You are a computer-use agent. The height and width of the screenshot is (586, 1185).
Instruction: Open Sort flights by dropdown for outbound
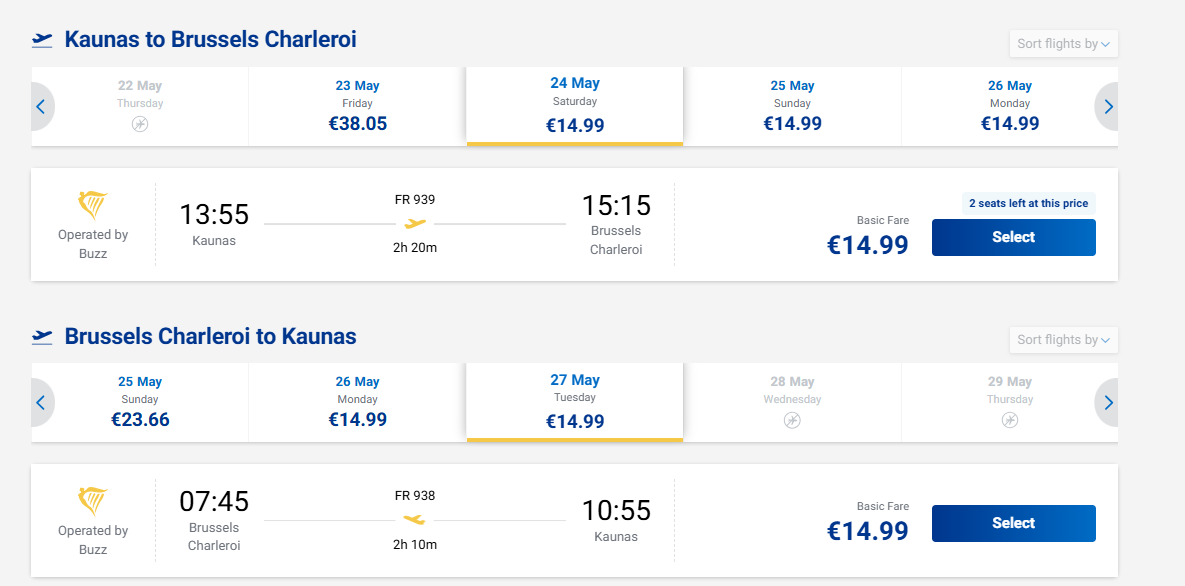(1063, 44)
